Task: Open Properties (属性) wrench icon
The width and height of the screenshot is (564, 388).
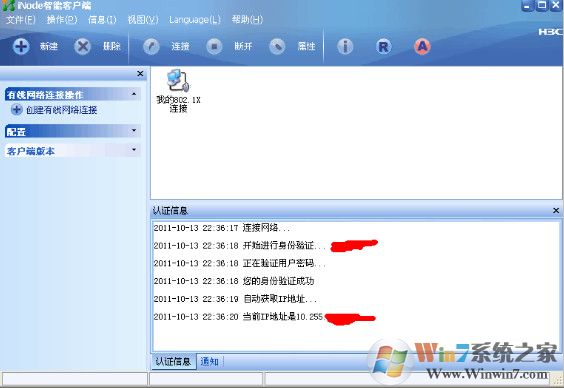Action: (277, 47)
